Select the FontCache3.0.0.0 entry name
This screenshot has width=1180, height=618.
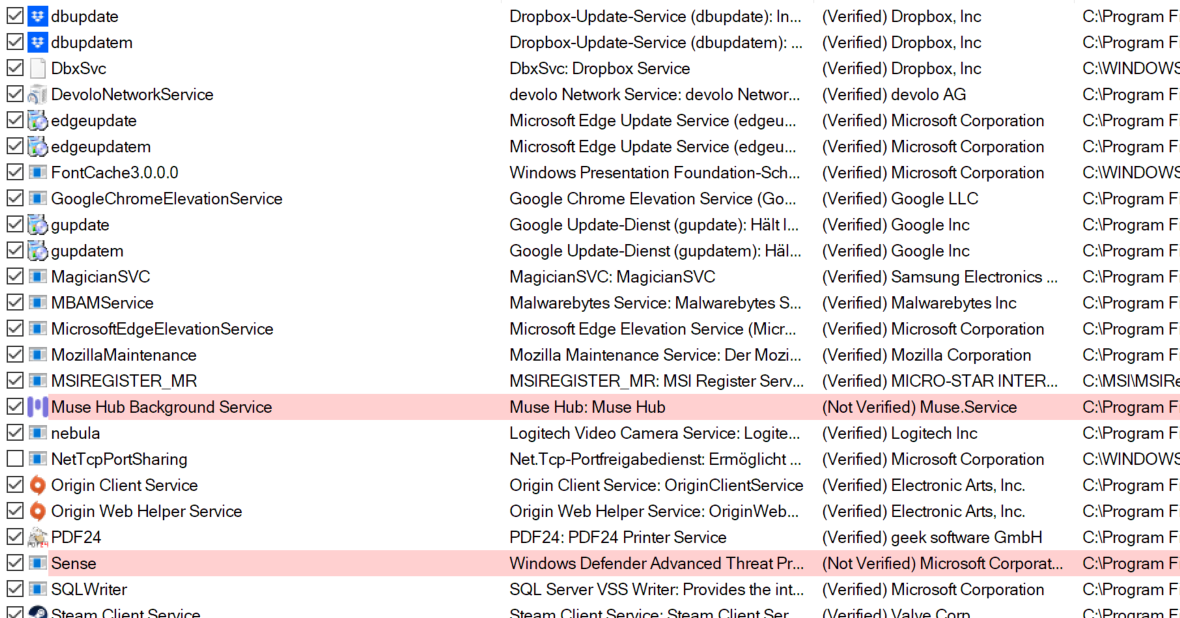(114, 172)
